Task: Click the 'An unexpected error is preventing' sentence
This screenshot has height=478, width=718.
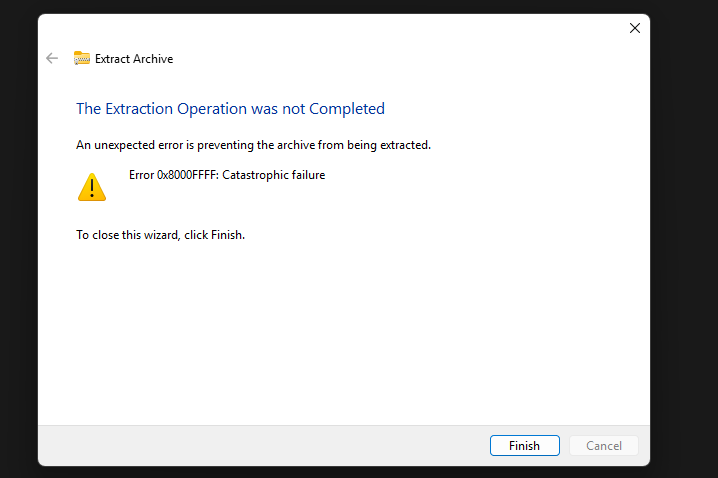Action: (253, 145)
